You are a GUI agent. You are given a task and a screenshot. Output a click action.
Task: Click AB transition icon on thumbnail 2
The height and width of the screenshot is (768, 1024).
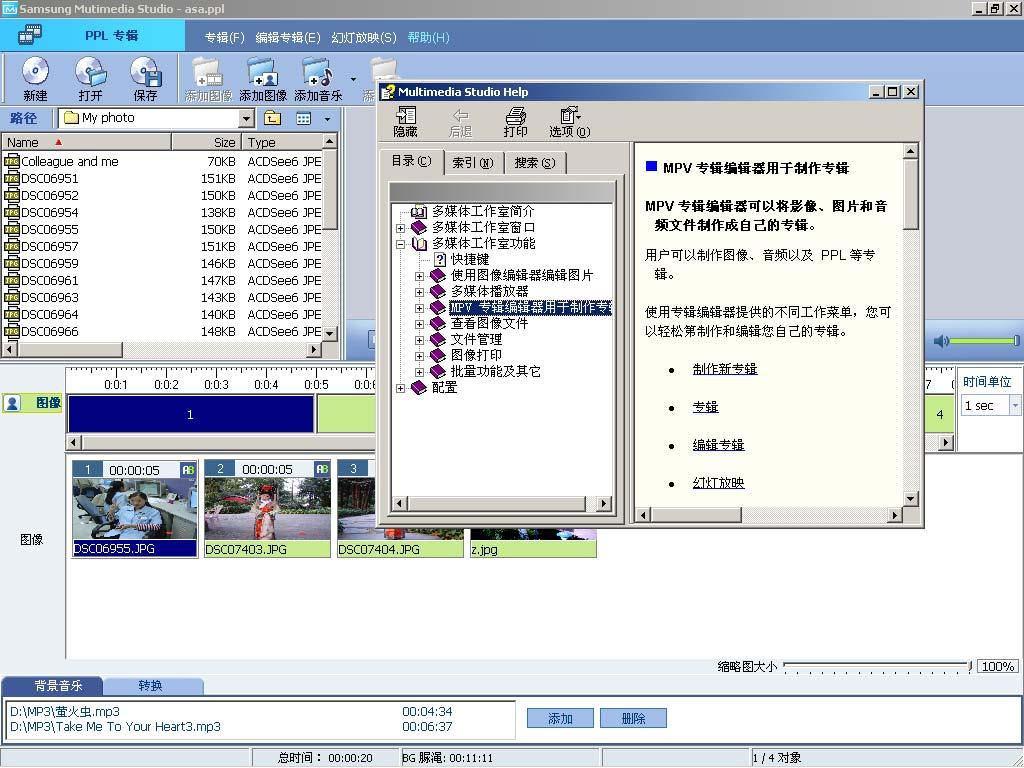[322, 470]
